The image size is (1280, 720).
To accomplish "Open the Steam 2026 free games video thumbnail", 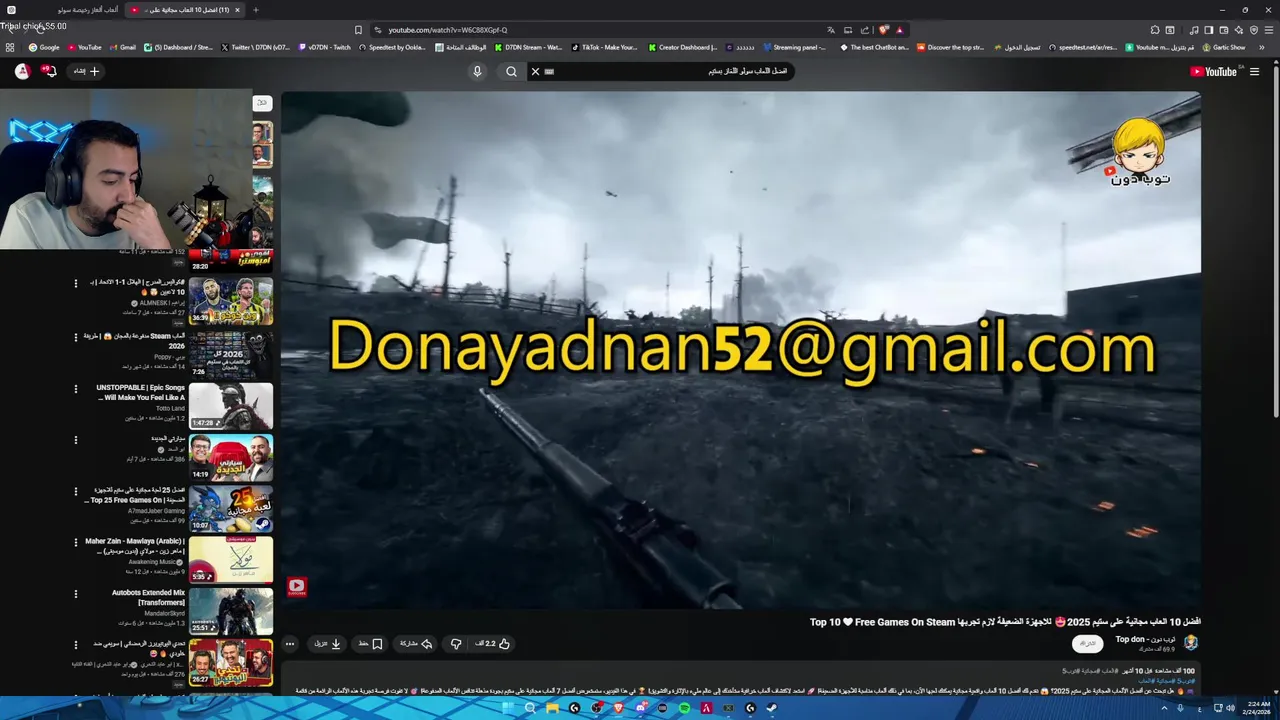I will 231,354.
